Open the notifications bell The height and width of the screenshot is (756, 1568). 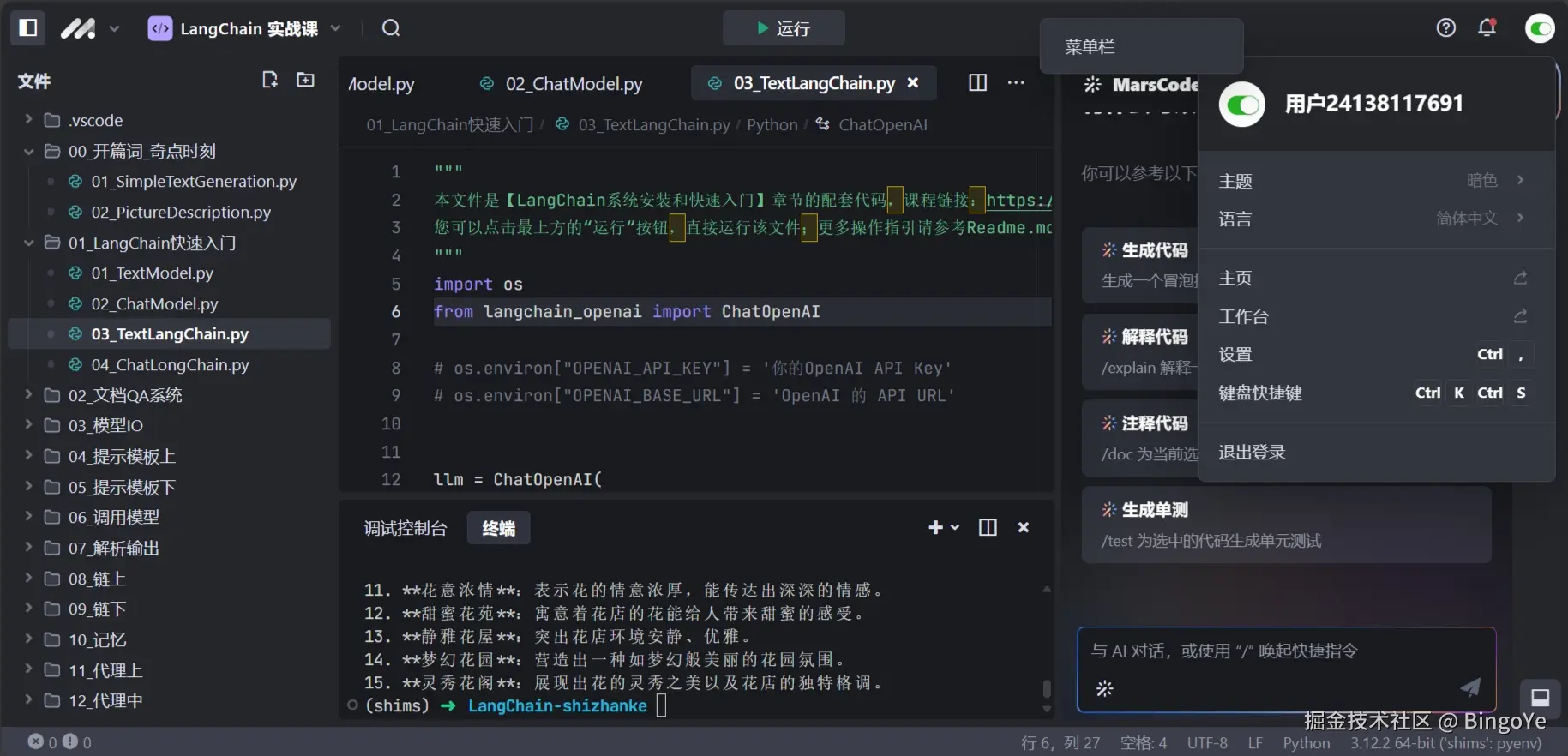[1487, 28]
